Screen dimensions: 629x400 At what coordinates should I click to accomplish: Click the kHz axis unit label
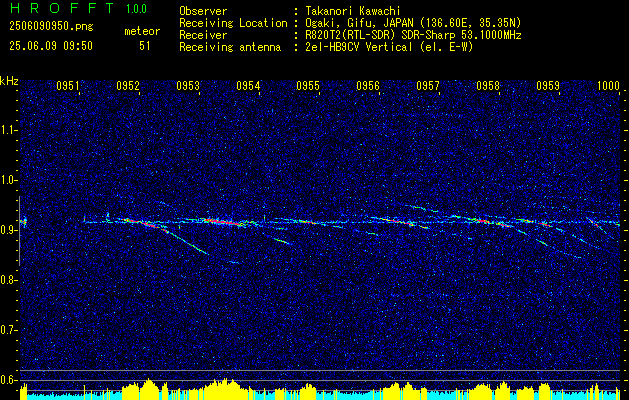(9, 81)
